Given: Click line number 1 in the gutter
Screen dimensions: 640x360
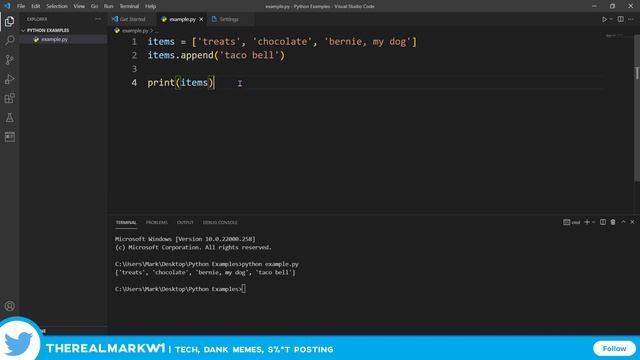Looking at the screenshot, I should (134, 42).
